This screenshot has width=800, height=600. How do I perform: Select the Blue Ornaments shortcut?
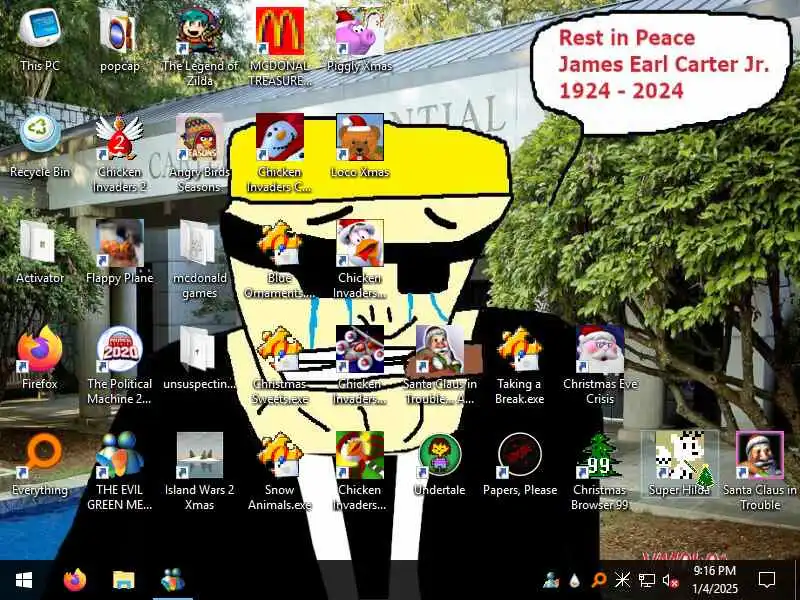tap(280, 259)
